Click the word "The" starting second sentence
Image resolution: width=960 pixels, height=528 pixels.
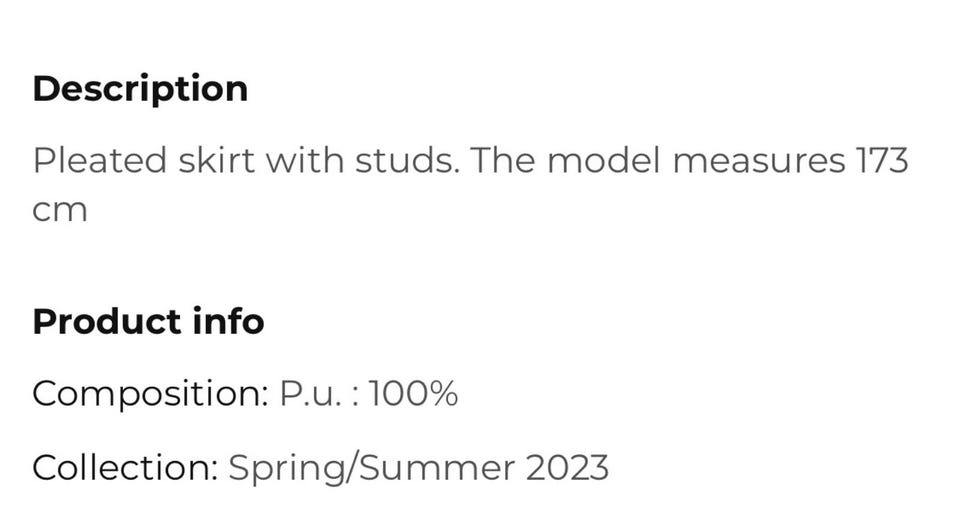(x=503, y=160)
